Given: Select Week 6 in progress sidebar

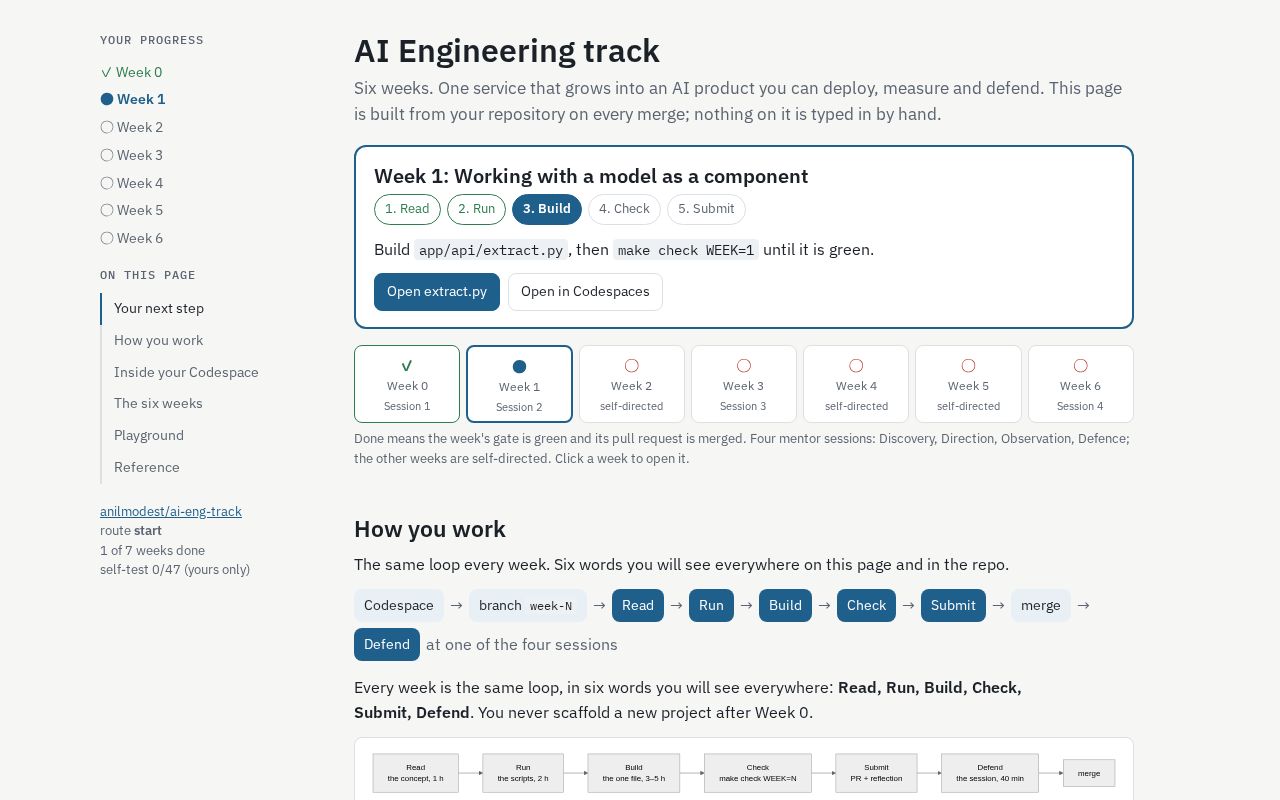Looking at the screenshot, I should click(x=132, y=238).
